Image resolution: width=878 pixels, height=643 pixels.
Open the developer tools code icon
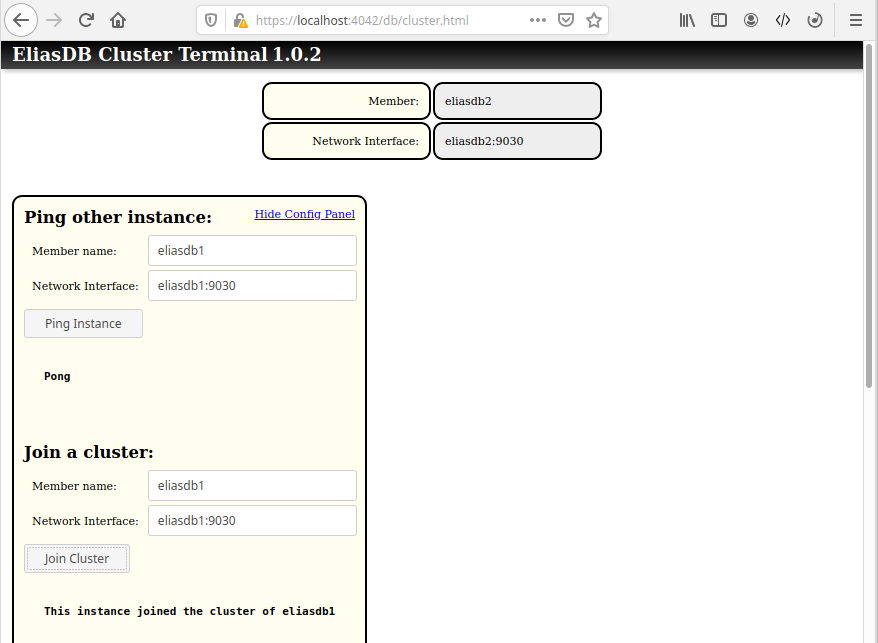click(x=783, y=20)
